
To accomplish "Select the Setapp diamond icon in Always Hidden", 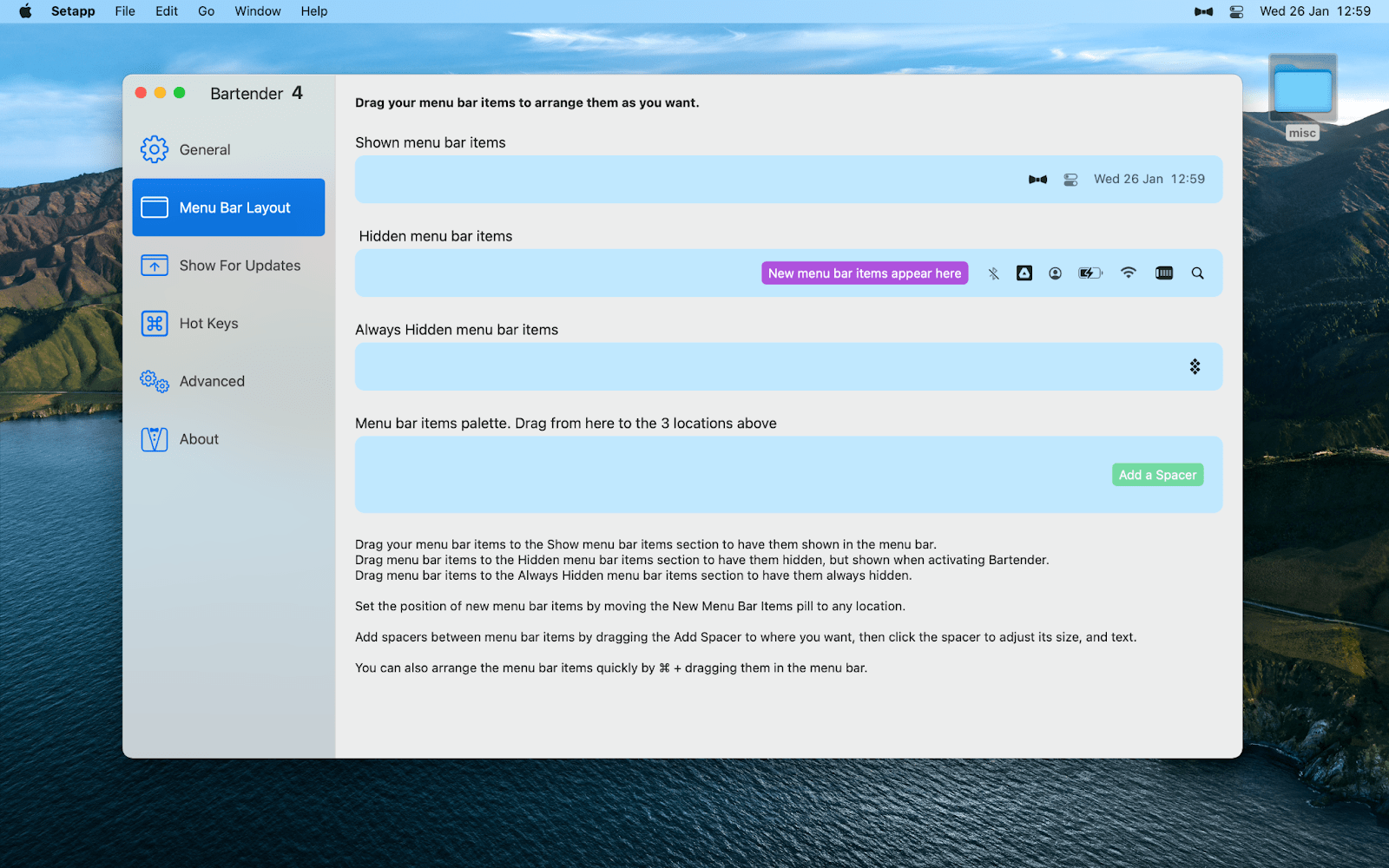I will [x=1195, y=366].
